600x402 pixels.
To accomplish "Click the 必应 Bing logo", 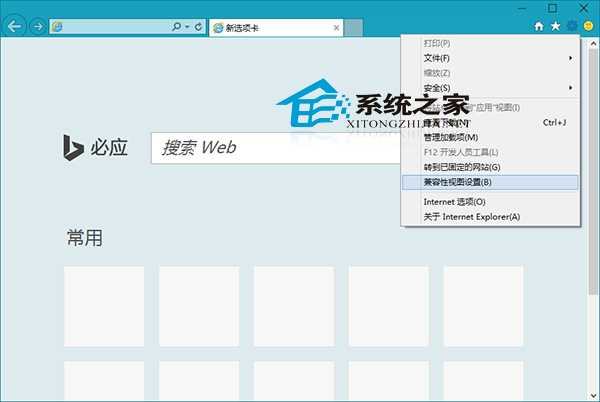I will (x=96, y=148).
